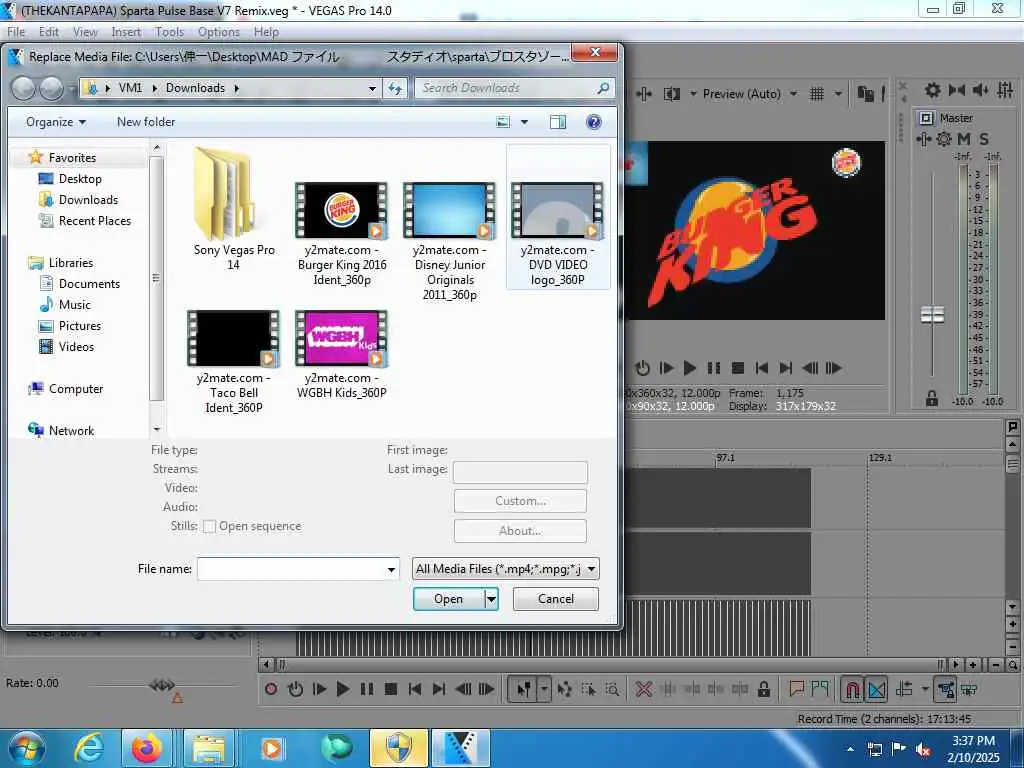Screen dimensions: 1024x768
Task: Select the Burger King 2016 Ident video file
Action: pyautogui.click(x=342, y=234)
